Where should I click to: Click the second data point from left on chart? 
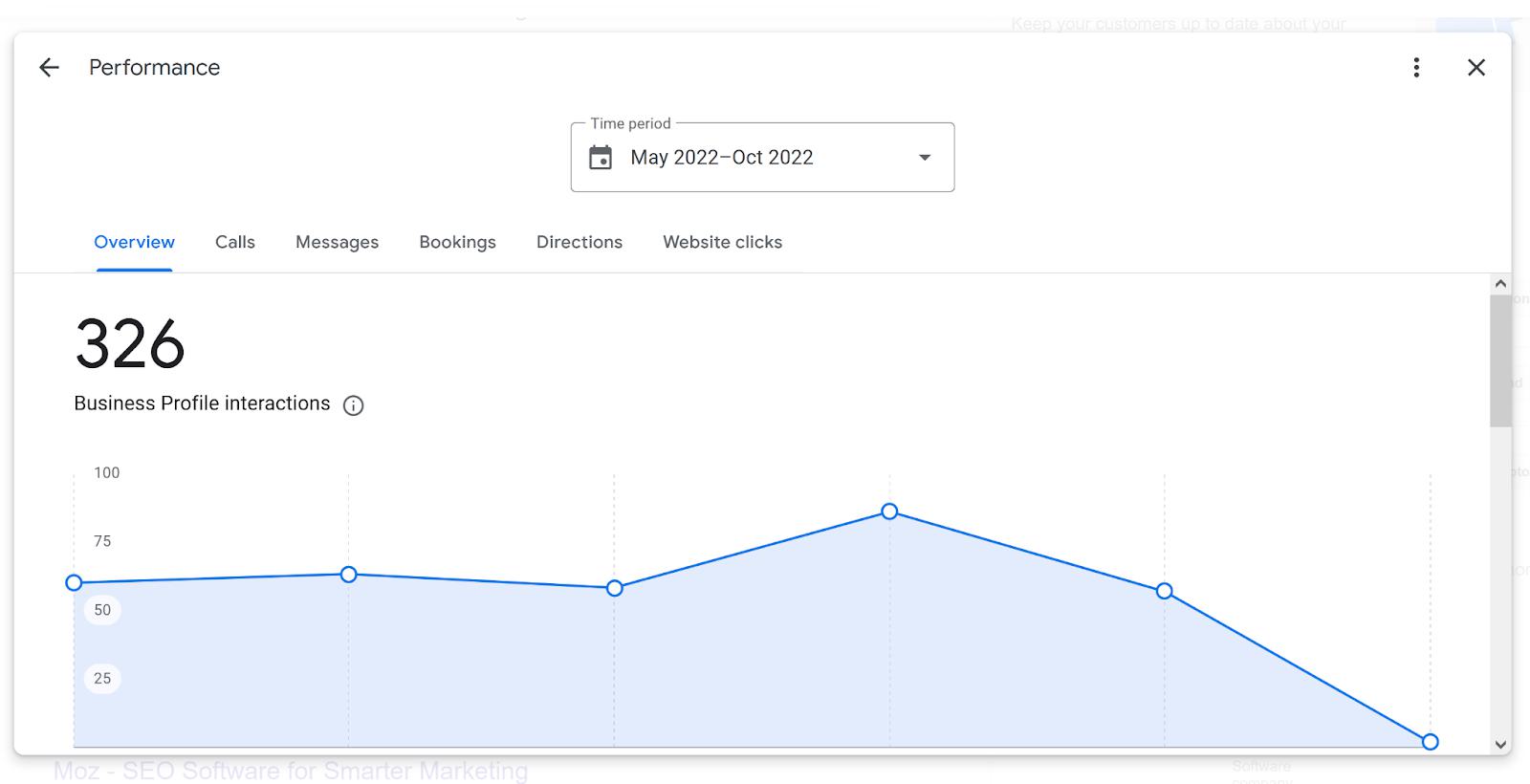click(349, 575)
